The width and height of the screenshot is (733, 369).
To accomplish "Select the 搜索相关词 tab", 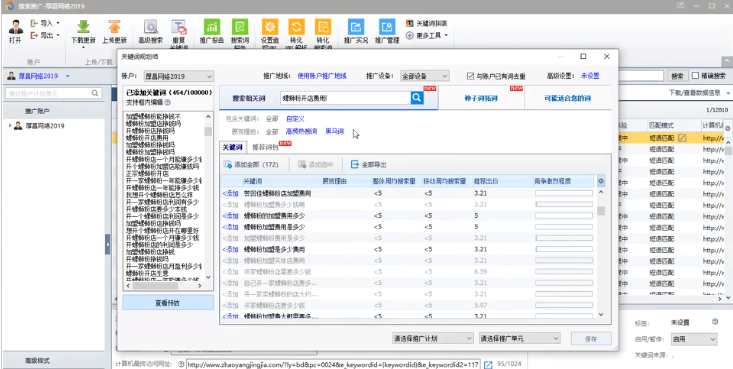I will pyautogui.click(x=249, y=98).
